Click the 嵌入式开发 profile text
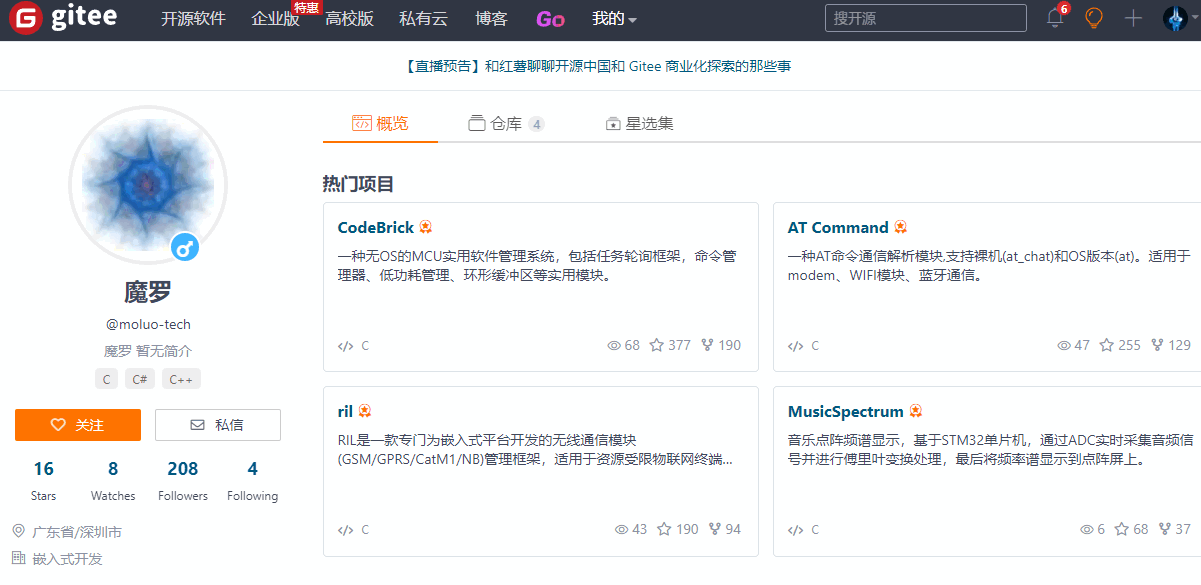This screenshot has width=1201, height=585. coord(67,559)
